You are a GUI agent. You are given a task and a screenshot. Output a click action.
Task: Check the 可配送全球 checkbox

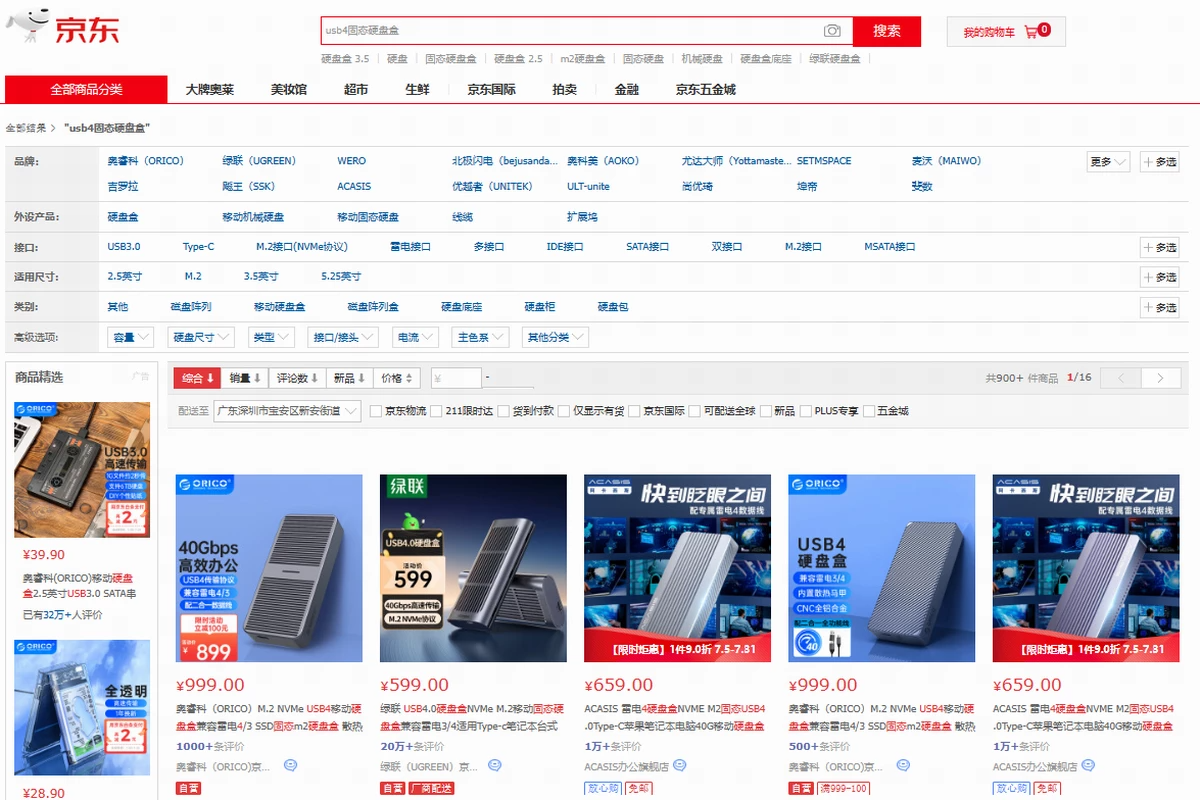695,411
